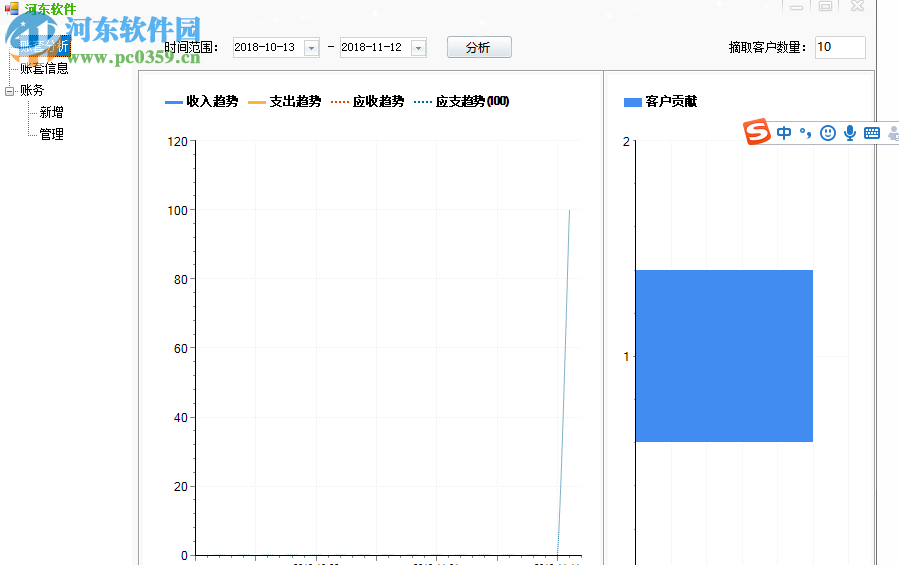Click the 120 label on trend chart axis
Screen dimensions: 899x565
[177, 141]
